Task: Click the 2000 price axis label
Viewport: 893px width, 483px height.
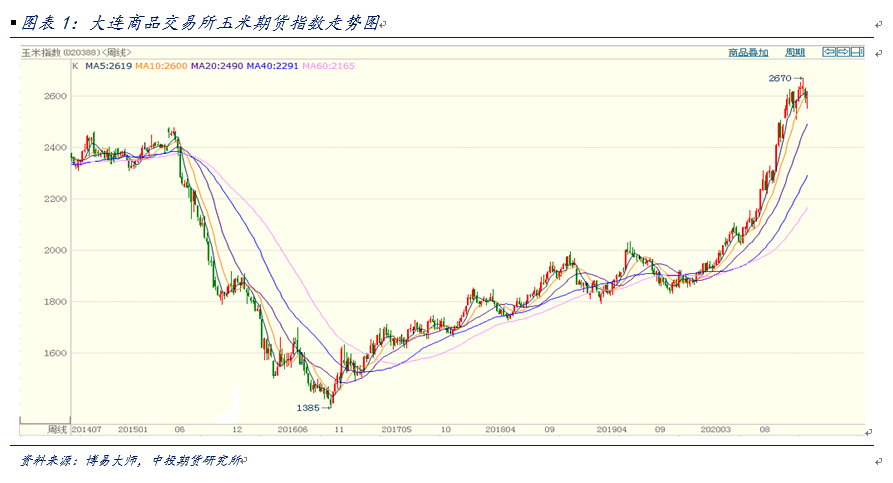Action: 55,250
